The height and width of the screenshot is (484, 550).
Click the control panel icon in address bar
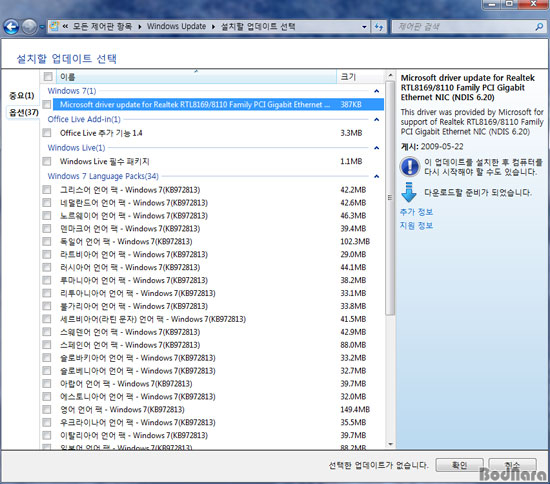tap(54, 26)
